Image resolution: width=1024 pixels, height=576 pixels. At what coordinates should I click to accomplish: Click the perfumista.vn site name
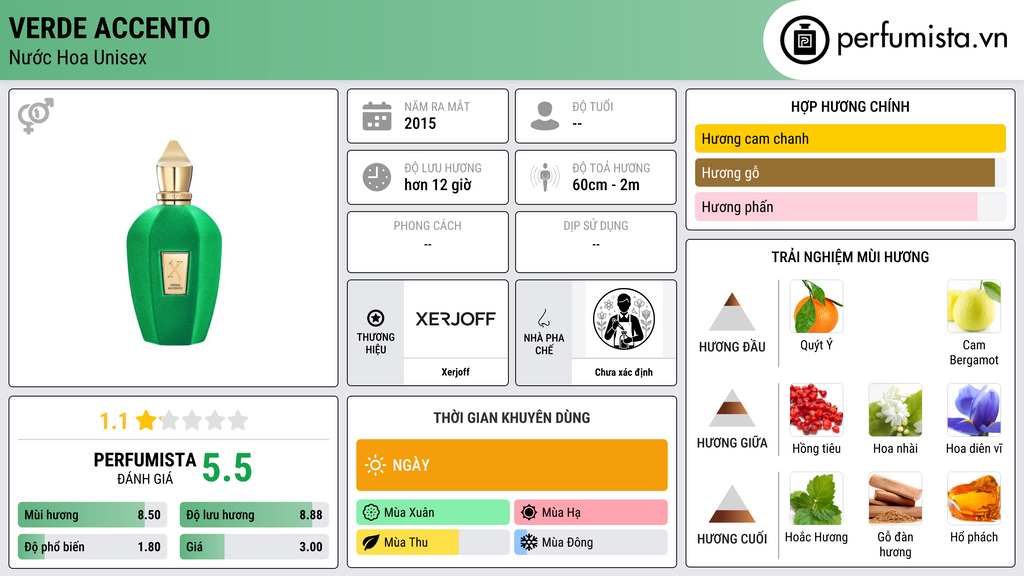[x=922, y=38]
